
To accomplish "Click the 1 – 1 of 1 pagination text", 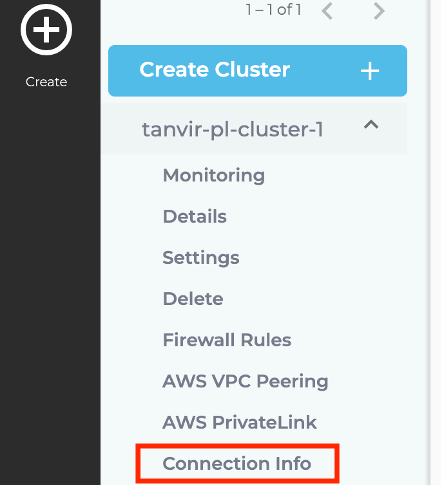I will 274,10.
